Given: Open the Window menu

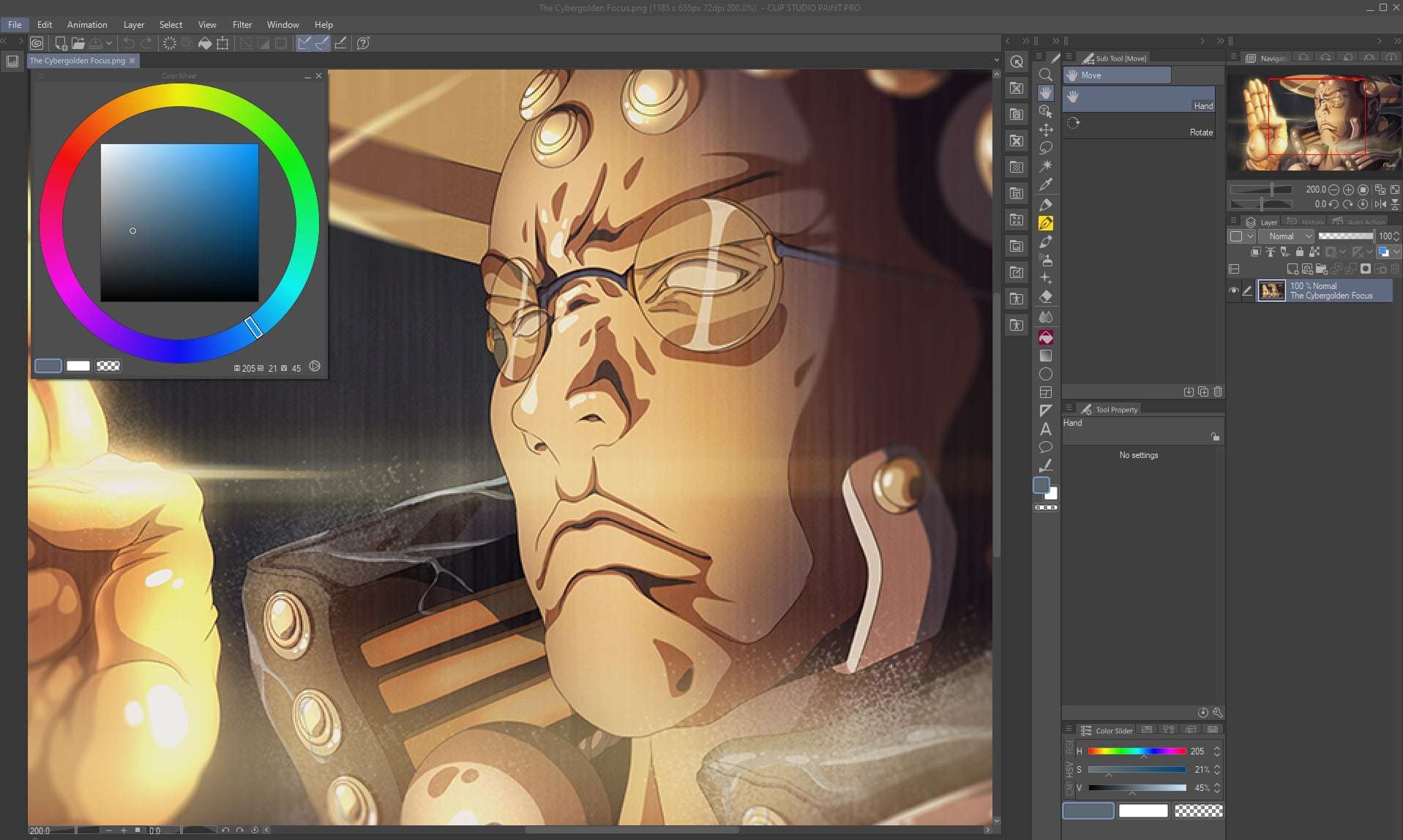Looking at the screenshot, I should tap(283, 24).
